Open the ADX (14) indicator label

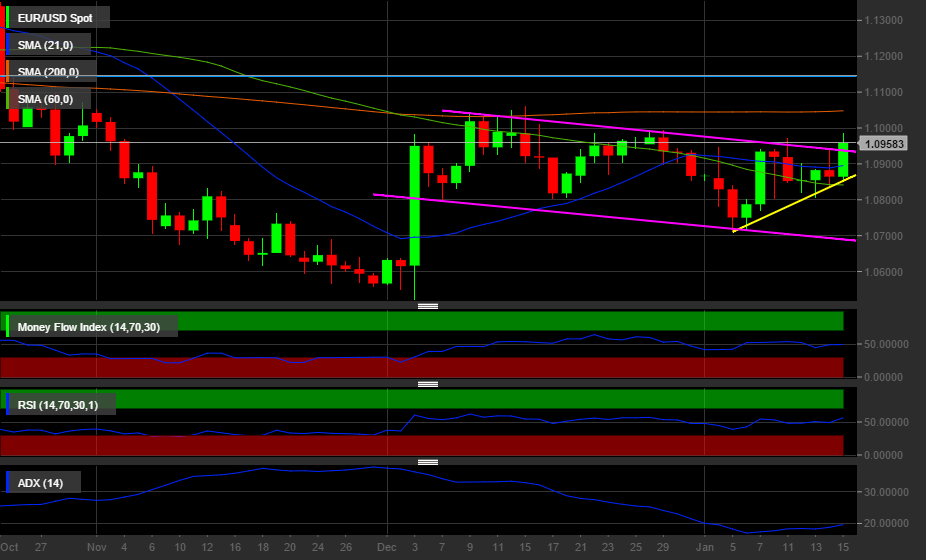tap(45, 483)
